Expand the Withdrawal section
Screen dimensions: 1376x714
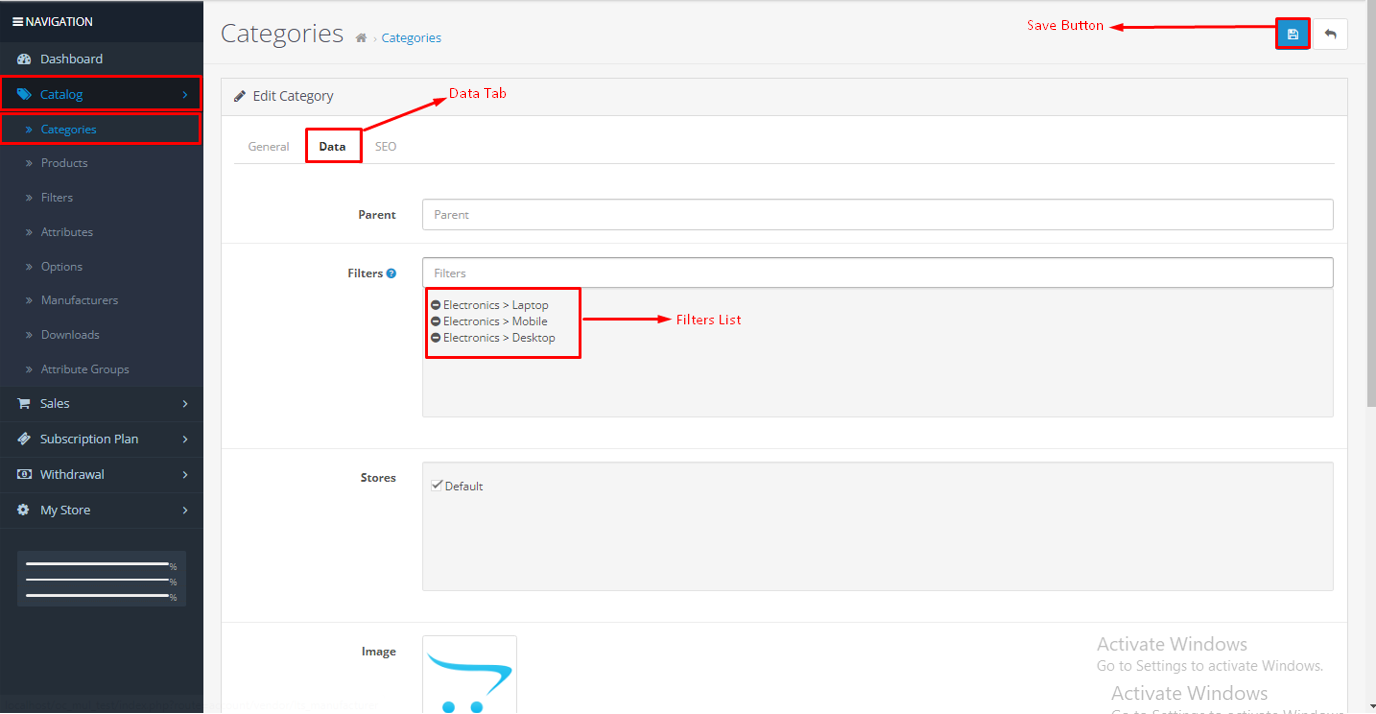click(185, 474)
